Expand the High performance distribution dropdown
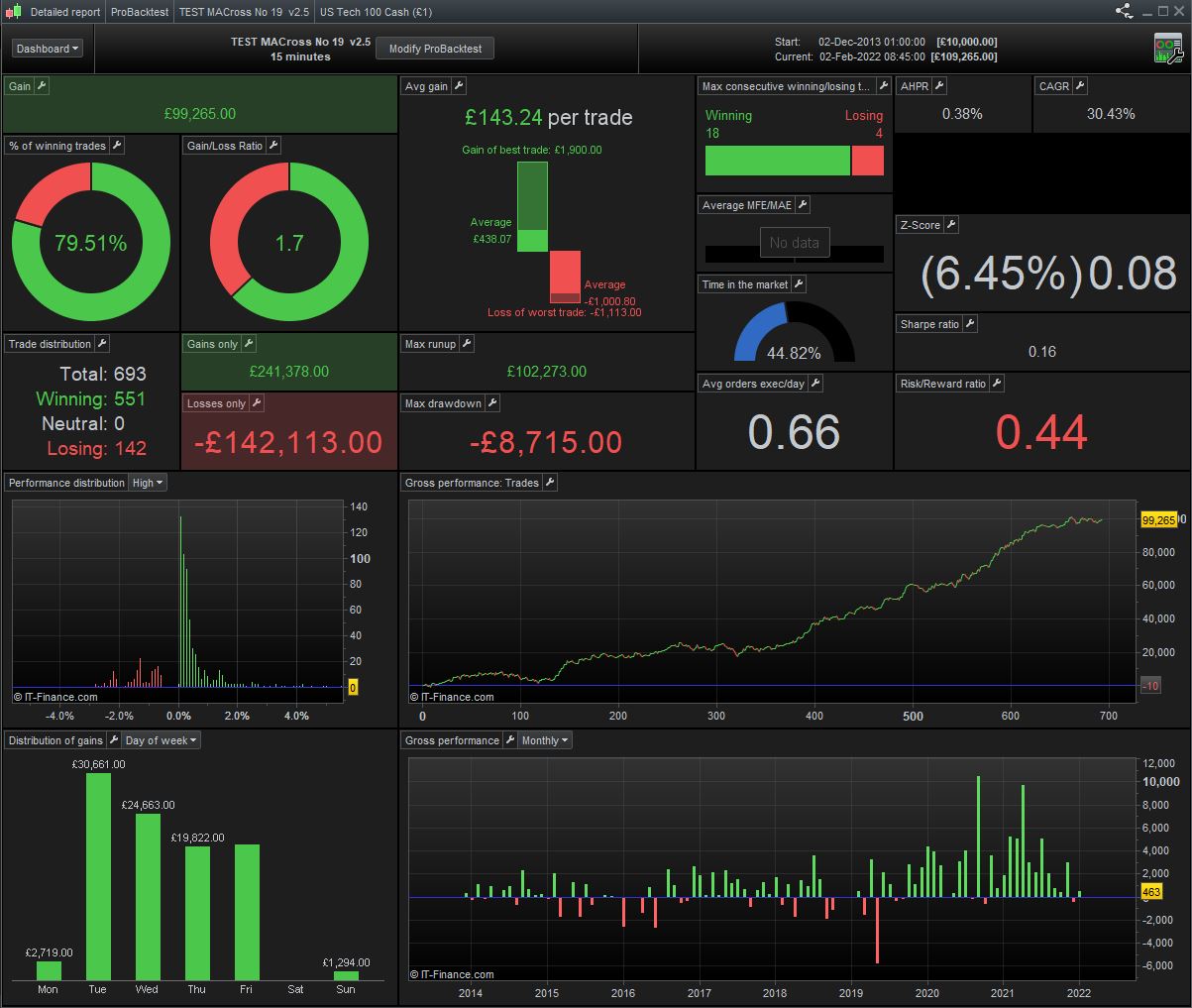This screenshot has height=1008, width=1192. [148, 483]
